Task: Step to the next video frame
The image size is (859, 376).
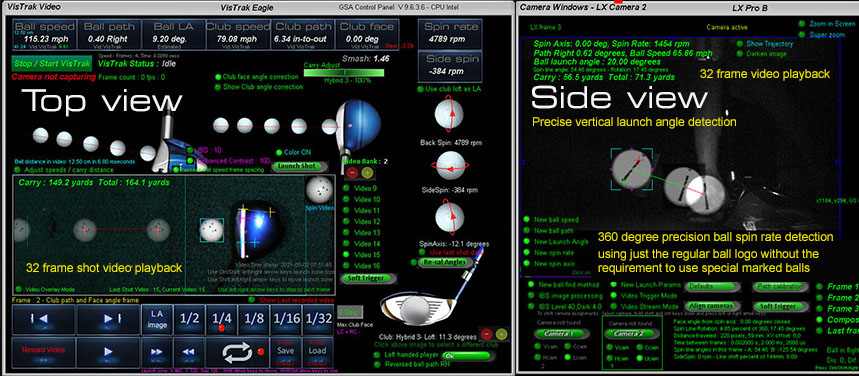Action: [x=108, y=319]
